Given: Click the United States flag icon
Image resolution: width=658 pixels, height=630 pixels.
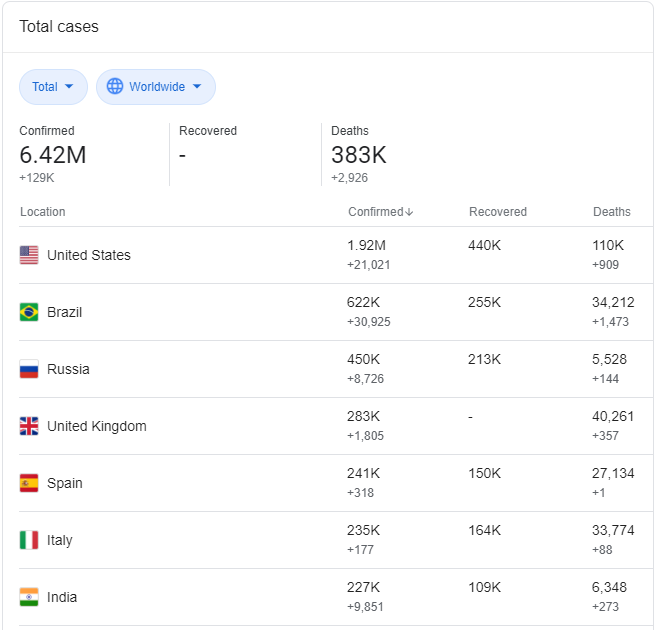Looking at the screenshot, I should tap(29, 255).
